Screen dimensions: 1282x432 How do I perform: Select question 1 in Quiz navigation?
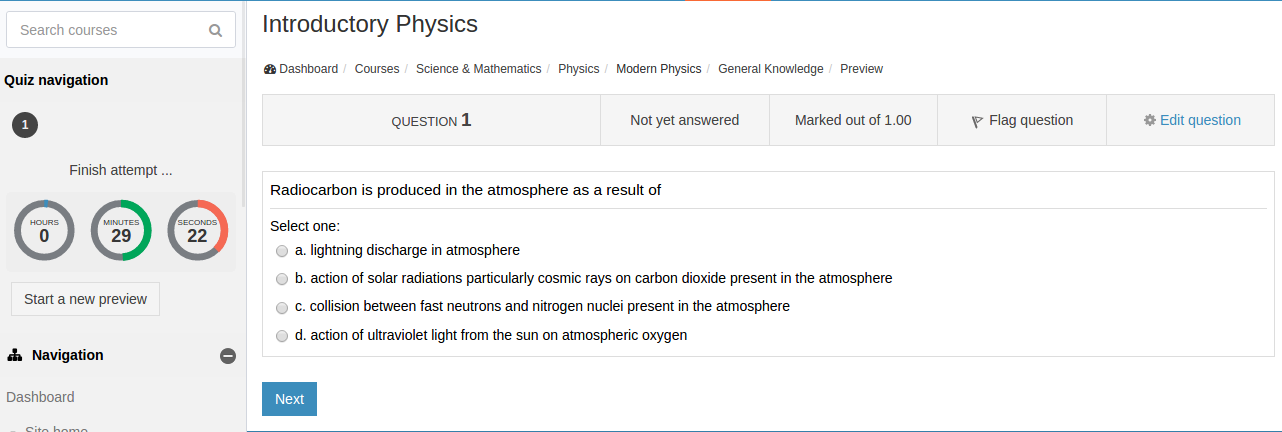tap(25, 125)
